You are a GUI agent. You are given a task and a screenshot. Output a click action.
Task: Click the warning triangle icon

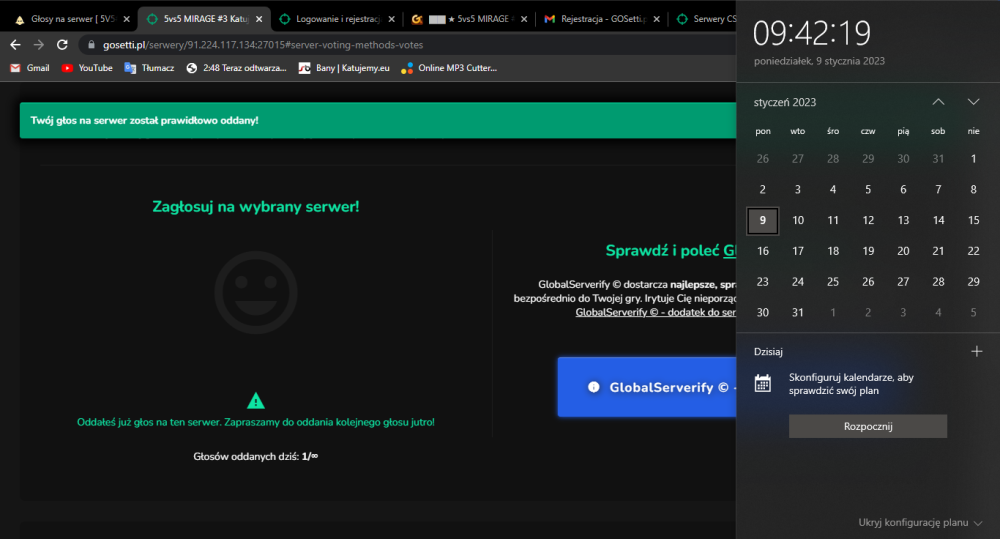[256, 401]
